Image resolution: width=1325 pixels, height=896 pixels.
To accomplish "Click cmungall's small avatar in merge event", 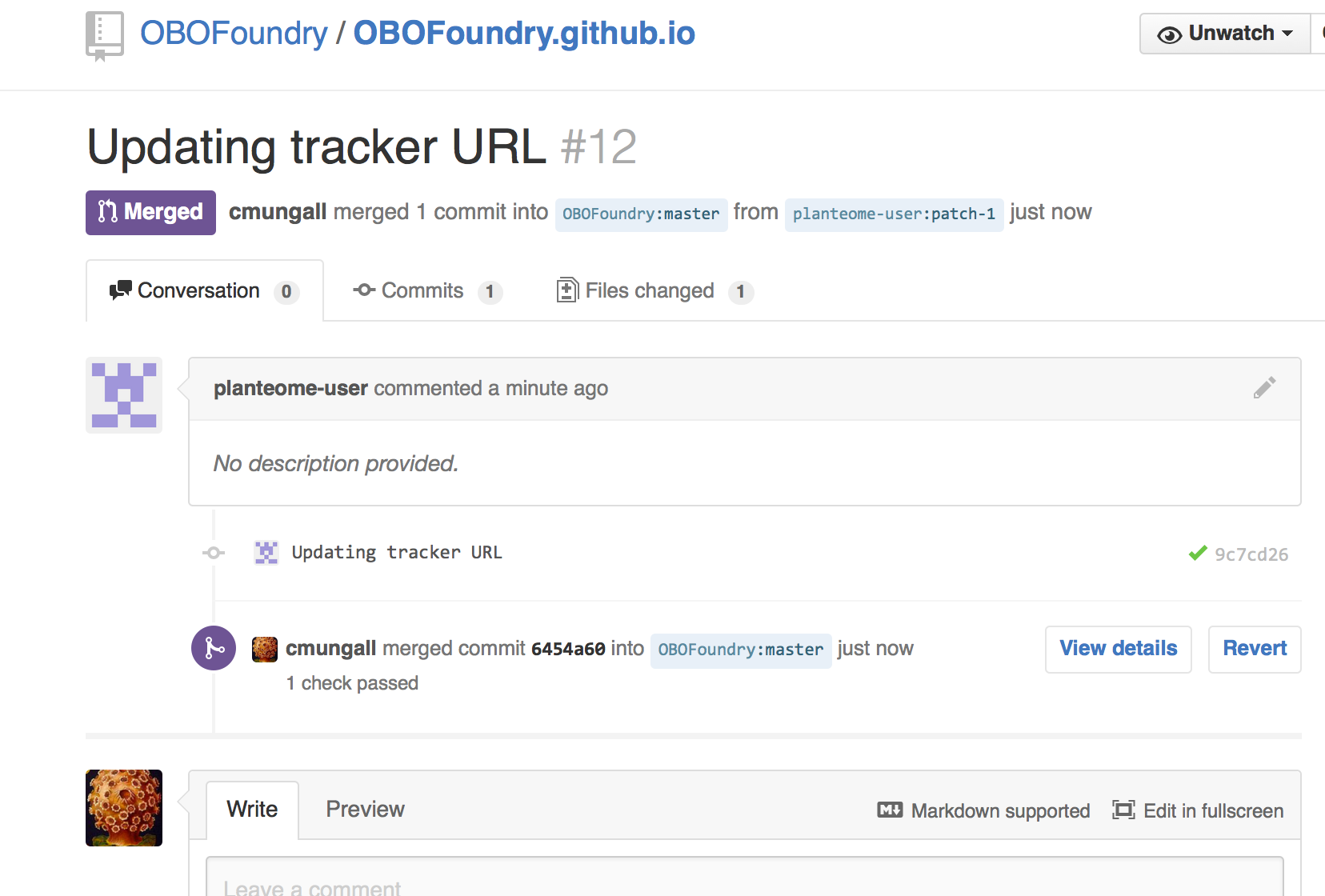I will click(265, 649).
